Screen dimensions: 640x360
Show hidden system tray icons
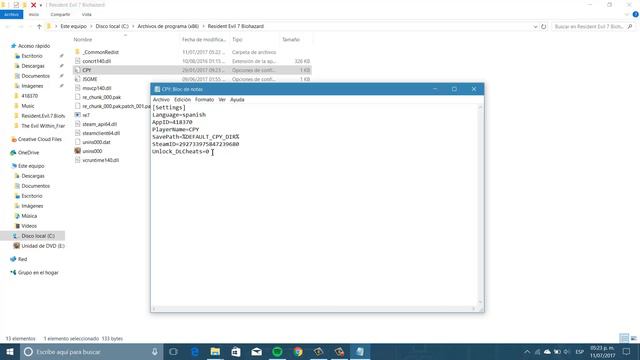click(x=527, y=352)
